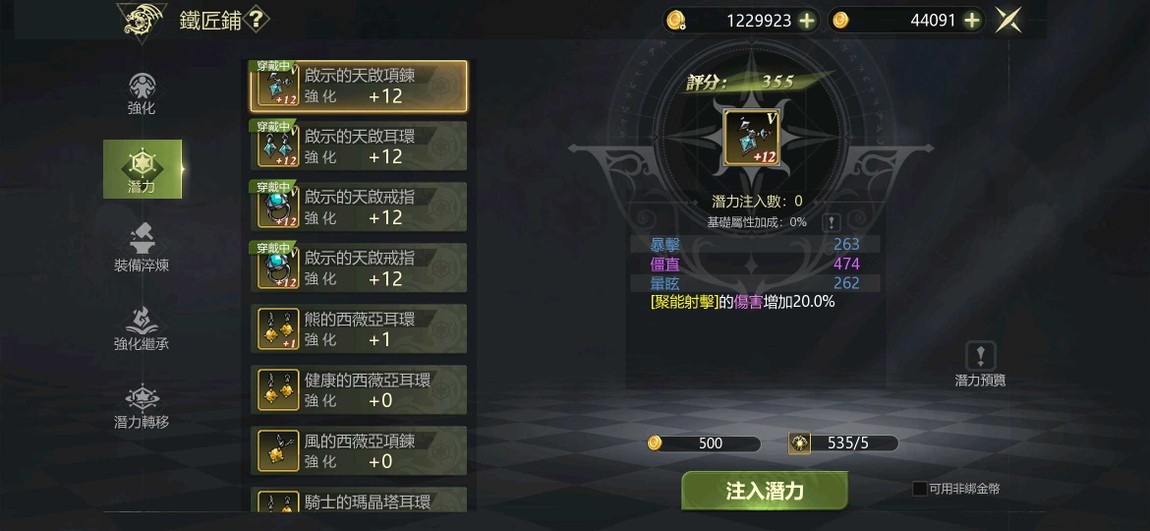Screen dimensions: 1150x531
Task: Click the dragon emblem logo at top left
Action: click(142, 21)
